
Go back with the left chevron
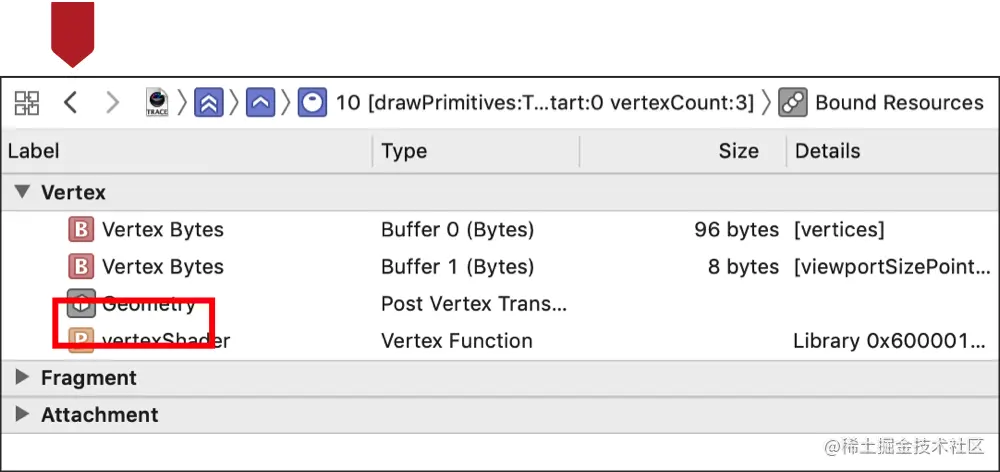pyautogui.click(x=70, y=102)
